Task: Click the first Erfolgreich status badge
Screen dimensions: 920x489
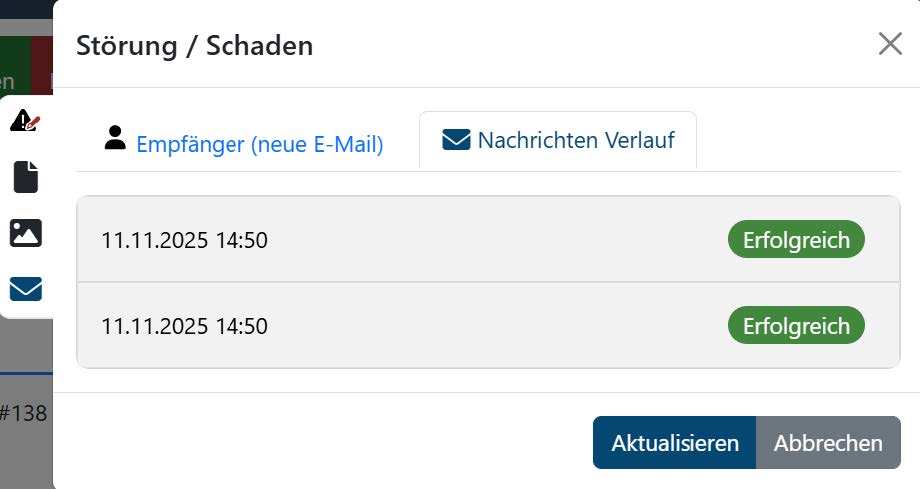Action: (795, 240)
